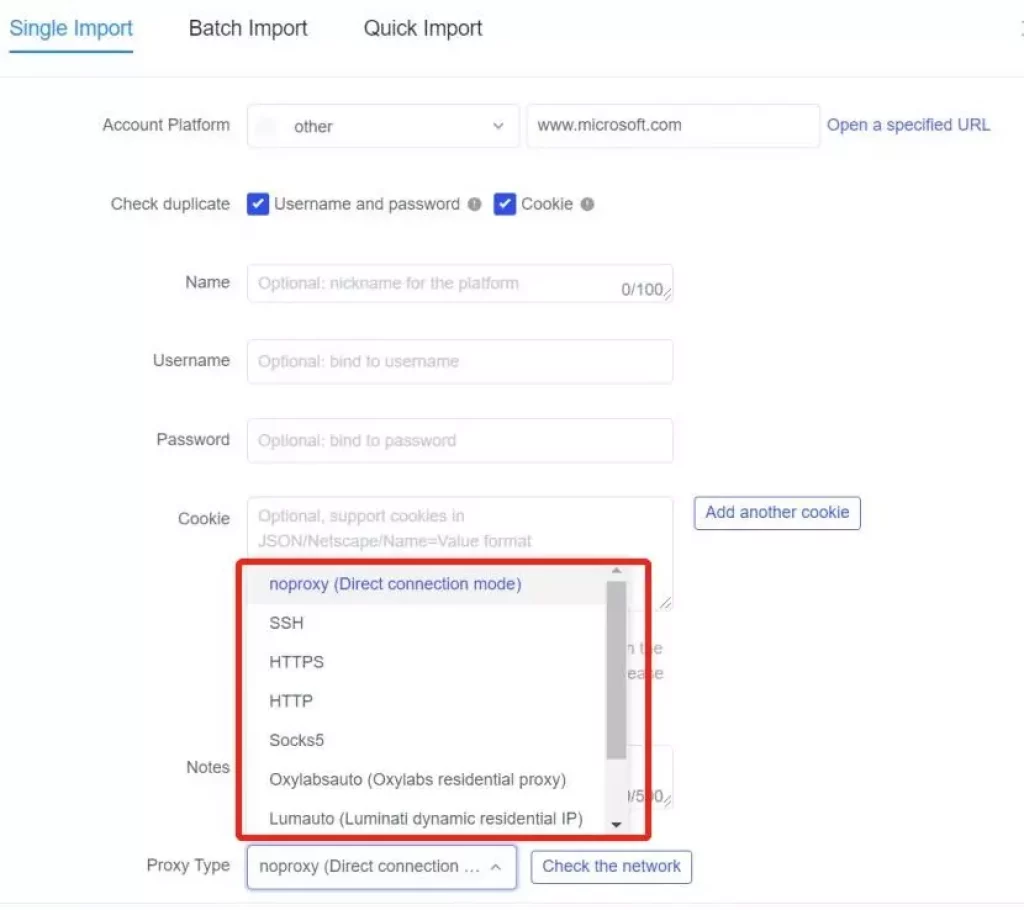Switch to the Batch Import tab
This screenshot has height=910, width=1024.
(247, 28)
